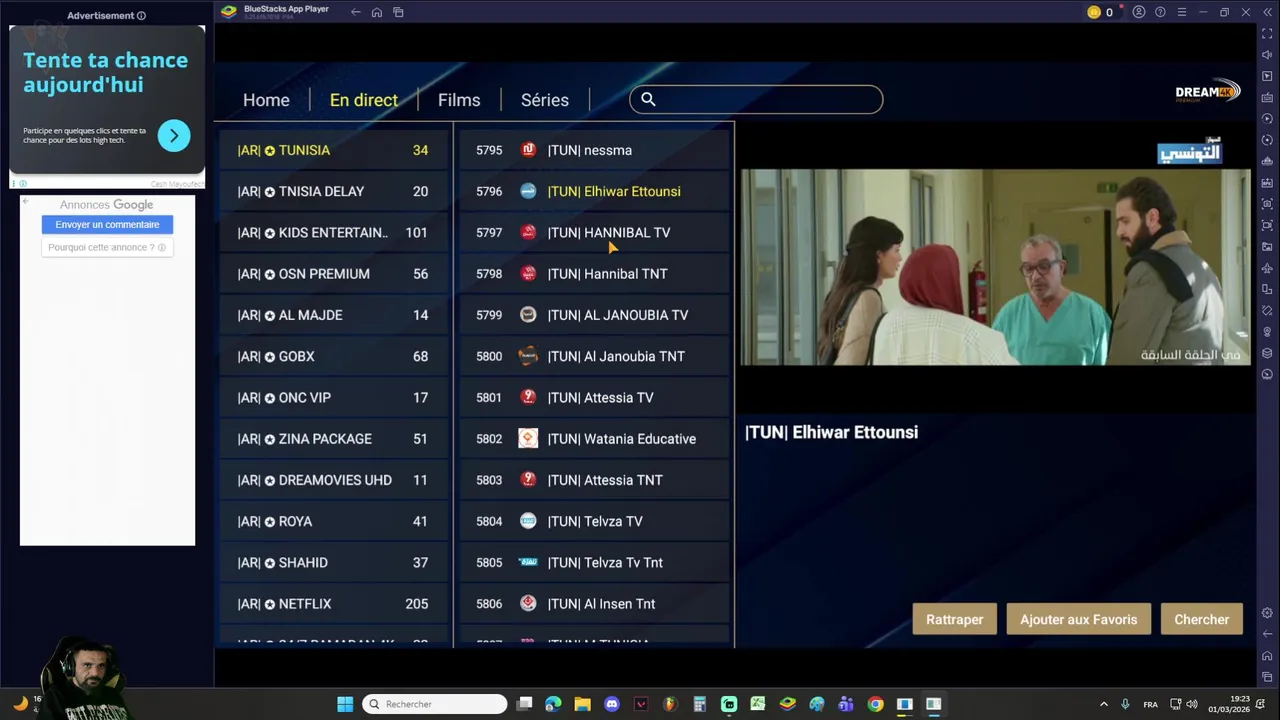Go to BlueStacks home screen icon

[377, 12]
